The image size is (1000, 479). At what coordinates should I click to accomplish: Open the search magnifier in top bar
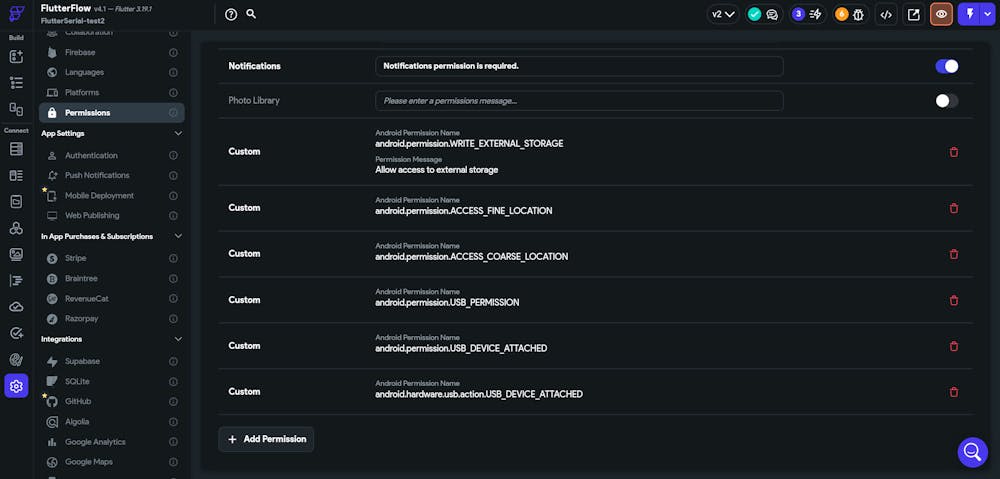pos(251,14)
